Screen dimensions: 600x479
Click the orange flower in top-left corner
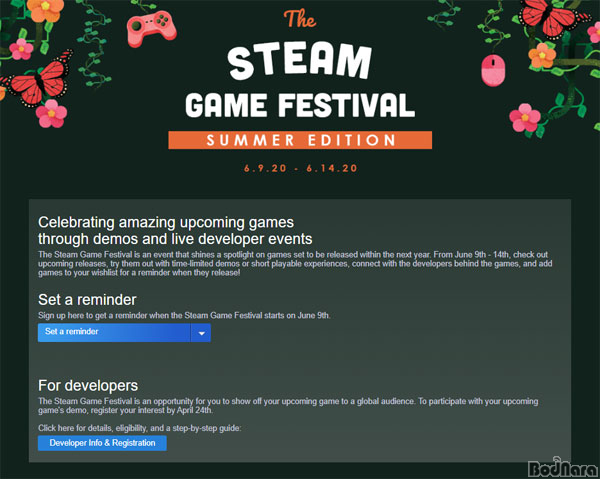click(45, 10)
